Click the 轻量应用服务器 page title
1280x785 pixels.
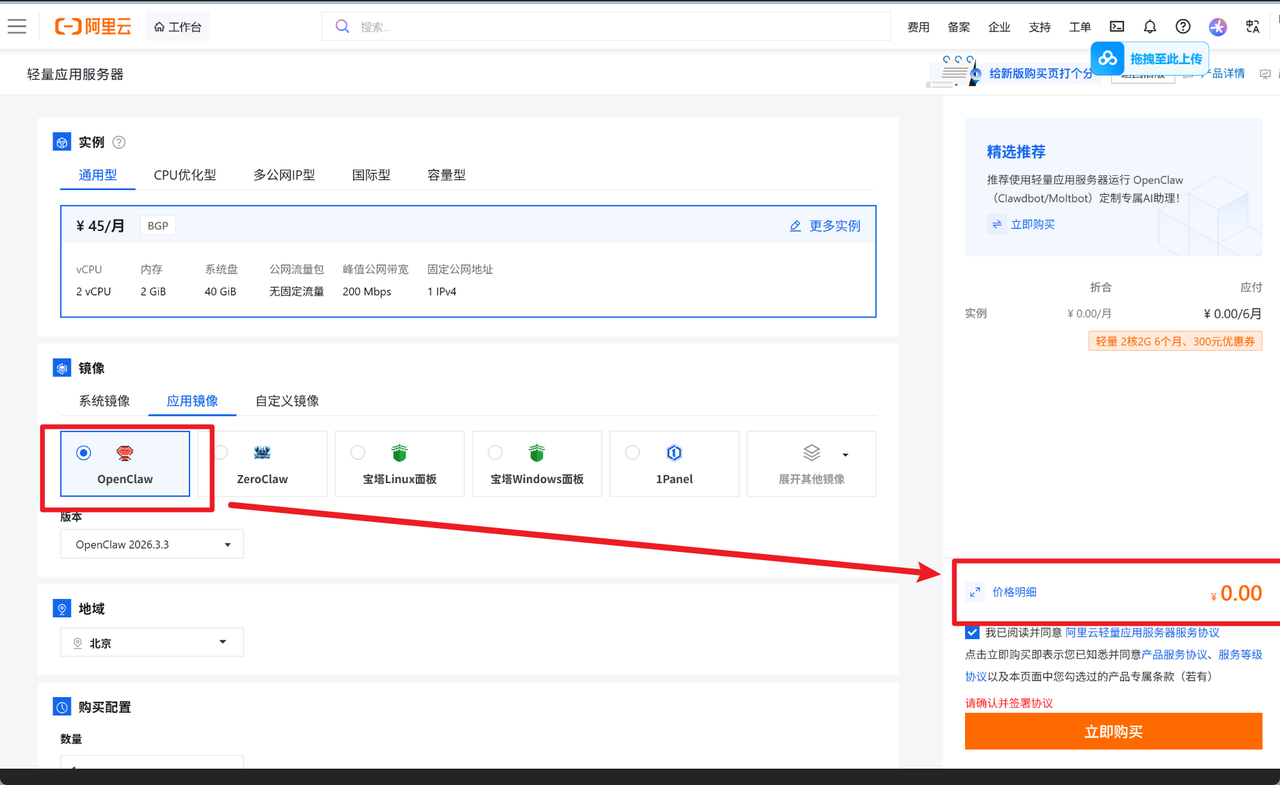tap(75, 74)
